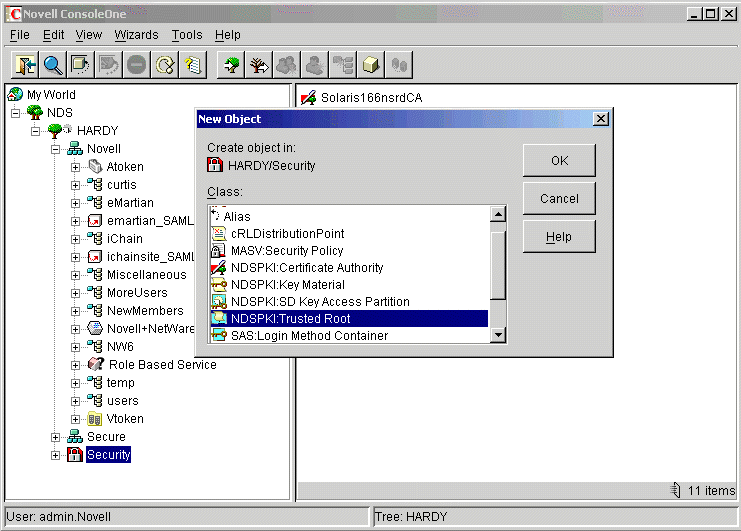Confirm with the OK button

559,161
